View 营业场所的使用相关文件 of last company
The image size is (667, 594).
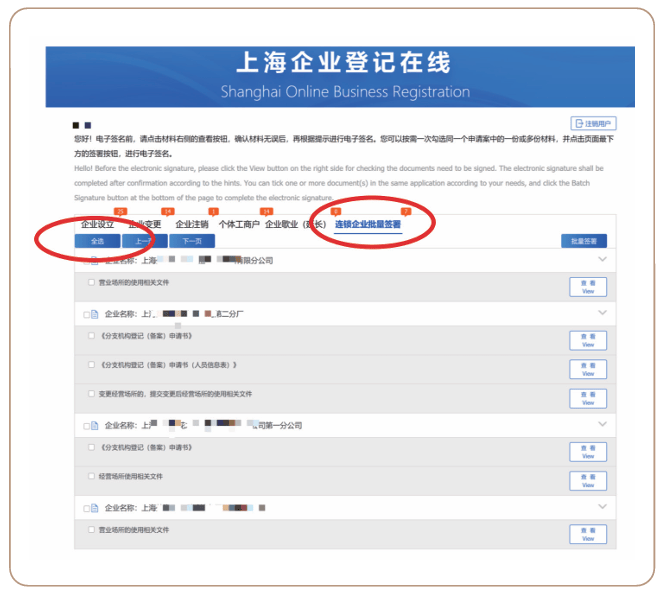tap(588, 534)
